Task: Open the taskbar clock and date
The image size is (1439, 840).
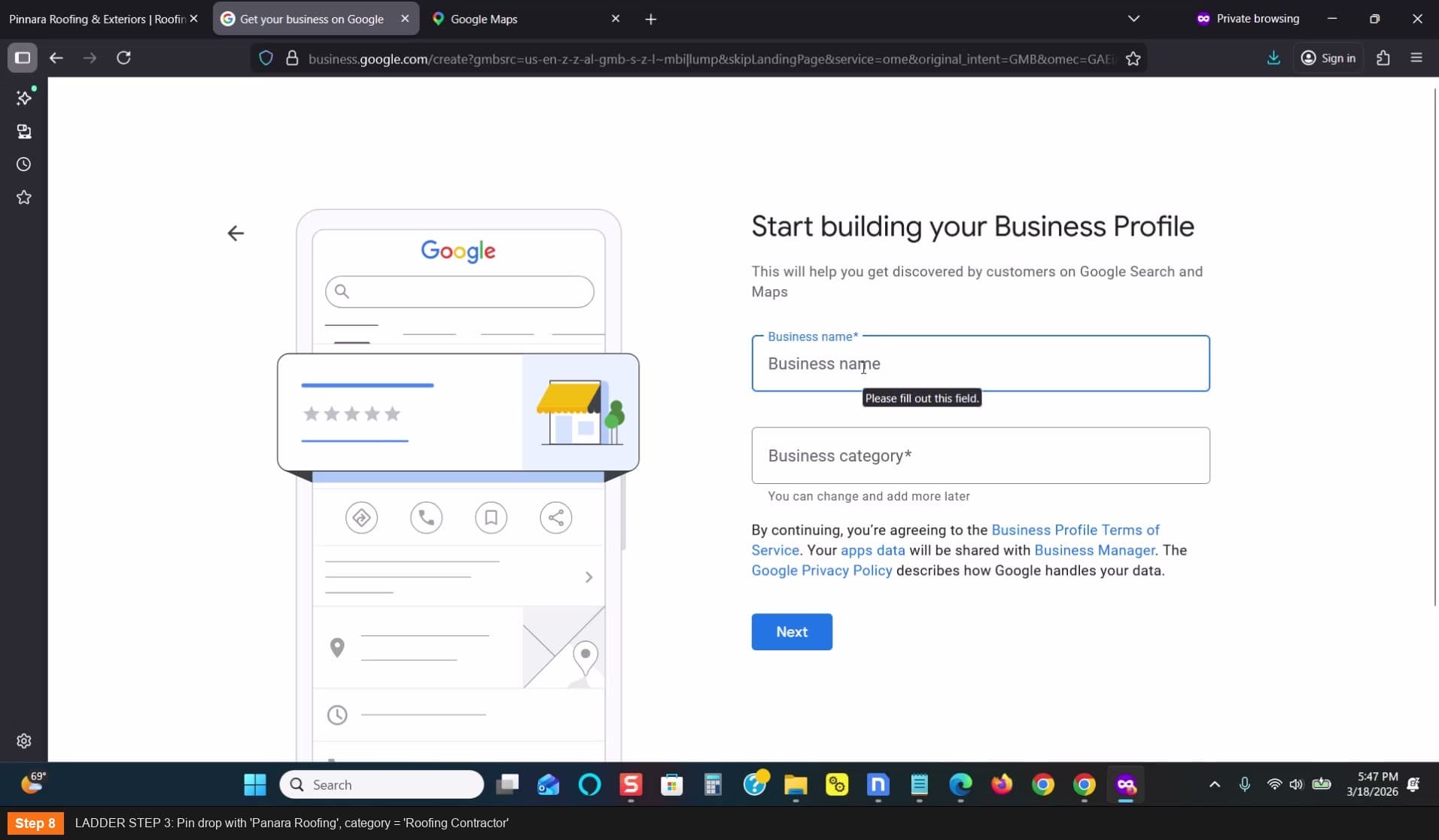Action: [1372, 784]
